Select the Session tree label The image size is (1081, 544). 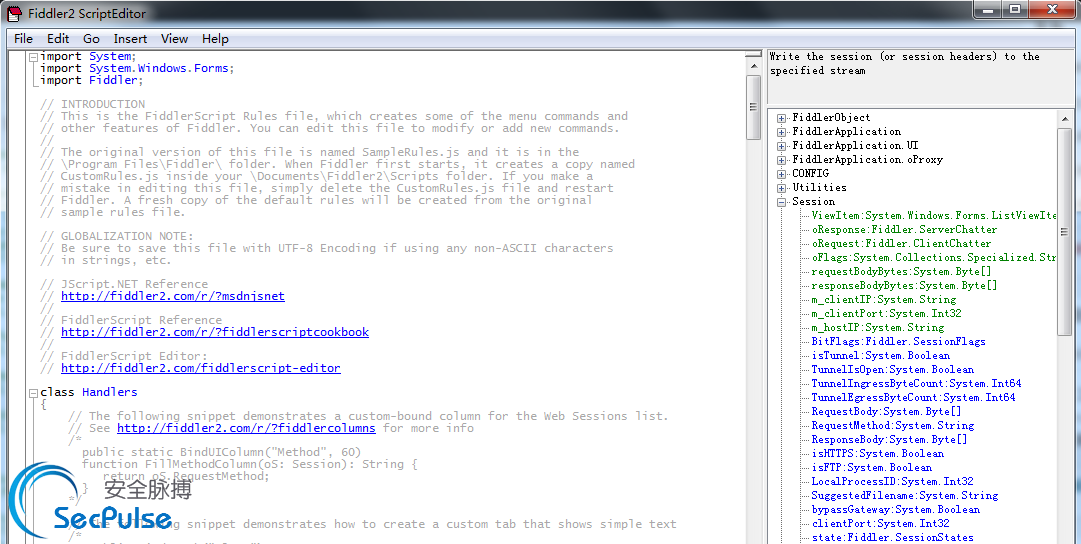click(814, 201)
